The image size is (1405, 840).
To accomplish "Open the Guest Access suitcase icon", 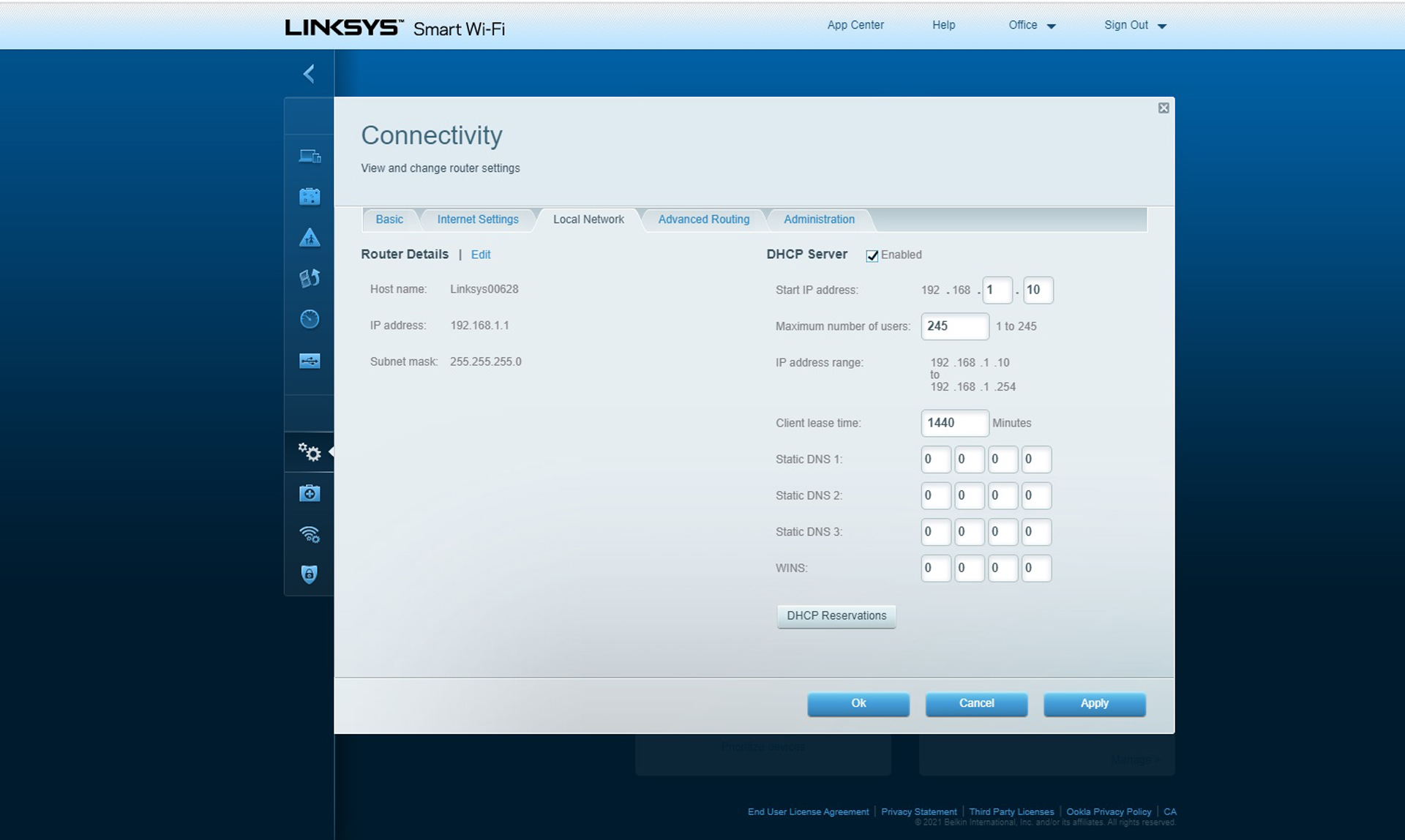I will [x=310, y=197].
